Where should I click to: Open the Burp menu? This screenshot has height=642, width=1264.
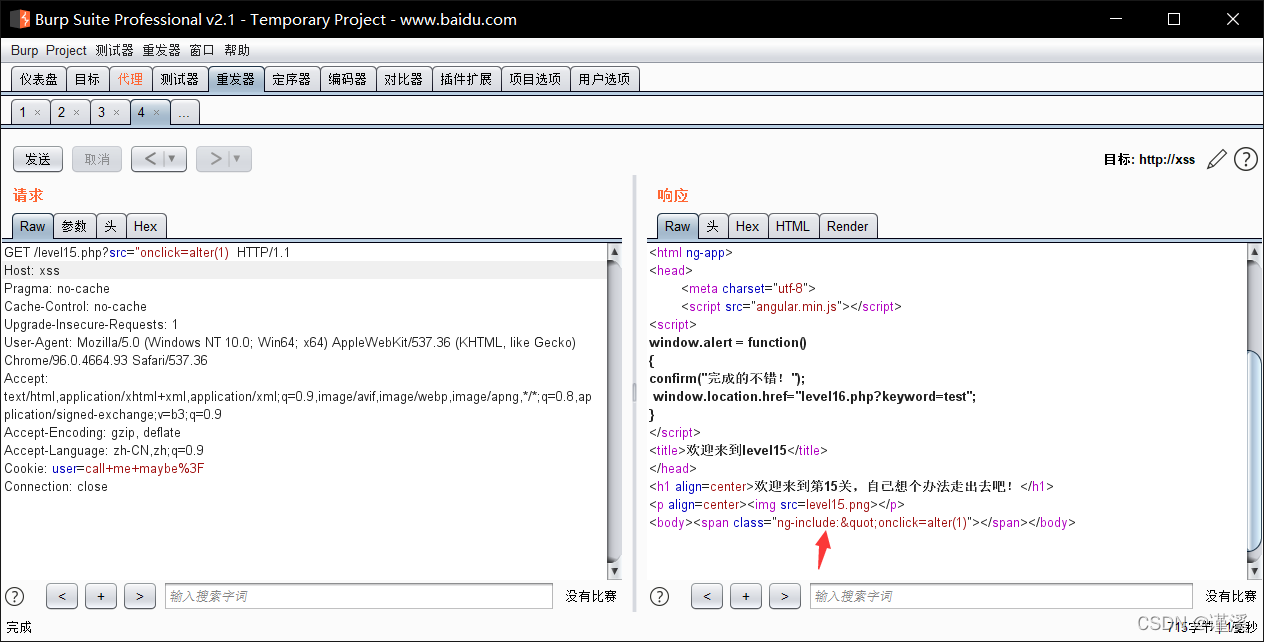tap(24, 50)
